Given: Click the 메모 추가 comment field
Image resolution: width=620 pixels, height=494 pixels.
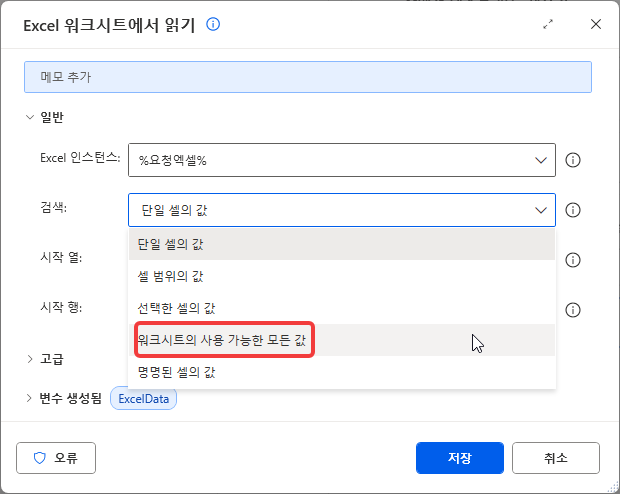Looking at the screenshot, I should [308, 77].
